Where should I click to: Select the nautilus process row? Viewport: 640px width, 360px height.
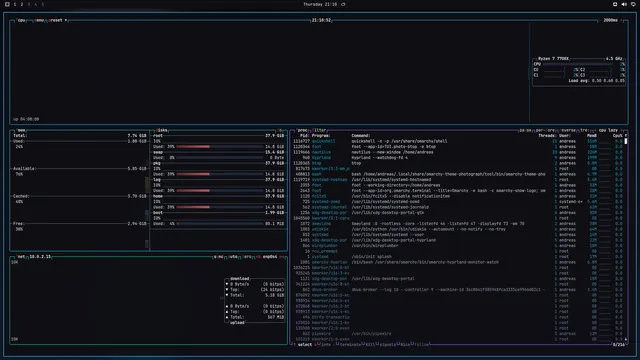click(458, 152)
